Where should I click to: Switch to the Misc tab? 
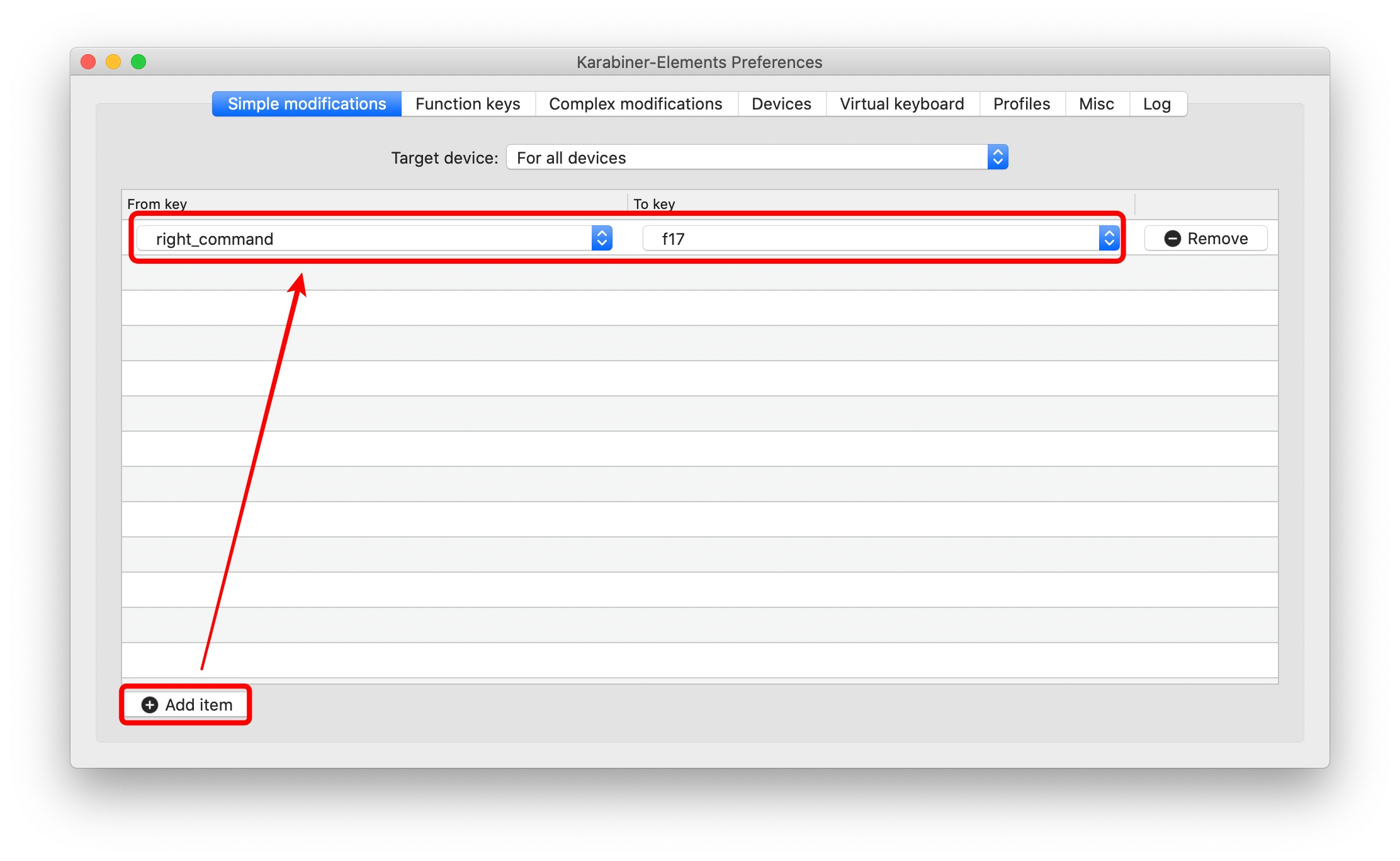click(x=1096, y=104)
